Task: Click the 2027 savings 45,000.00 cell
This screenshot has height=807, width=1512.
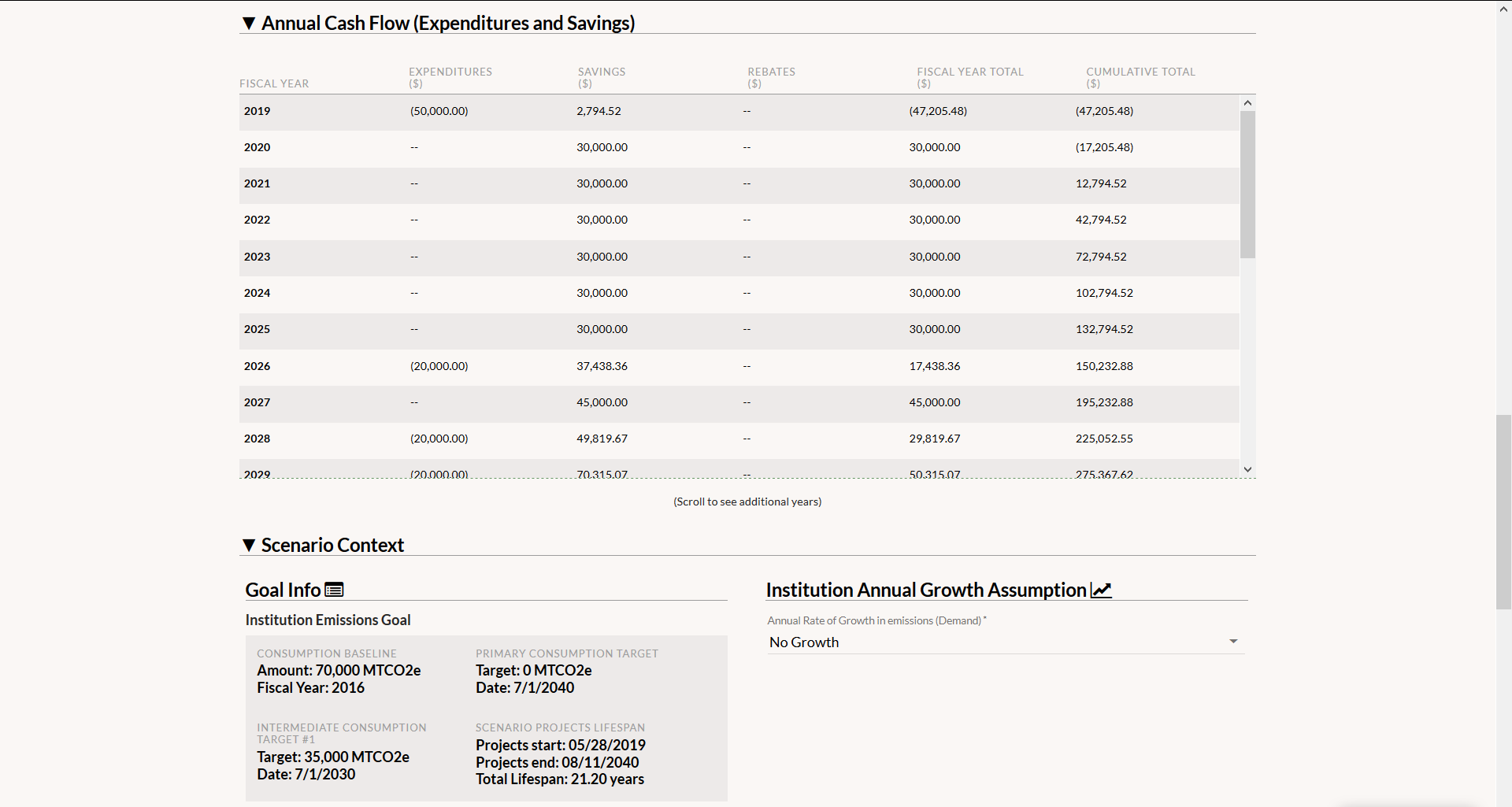Action: click(602, 402)
